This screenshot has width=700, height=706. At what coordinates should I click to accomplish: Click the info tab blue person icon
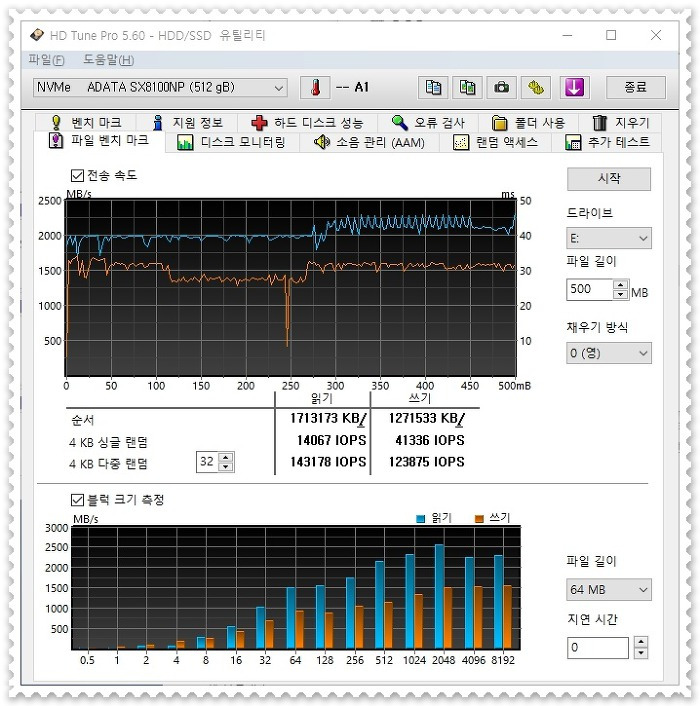[x=157, y=122]
